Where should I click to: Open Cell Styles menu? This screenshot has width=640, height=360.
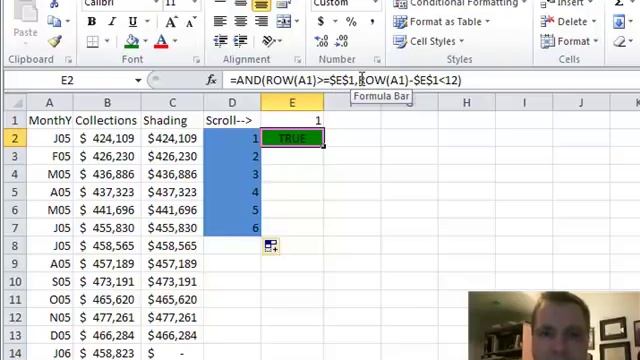[429, 41]
